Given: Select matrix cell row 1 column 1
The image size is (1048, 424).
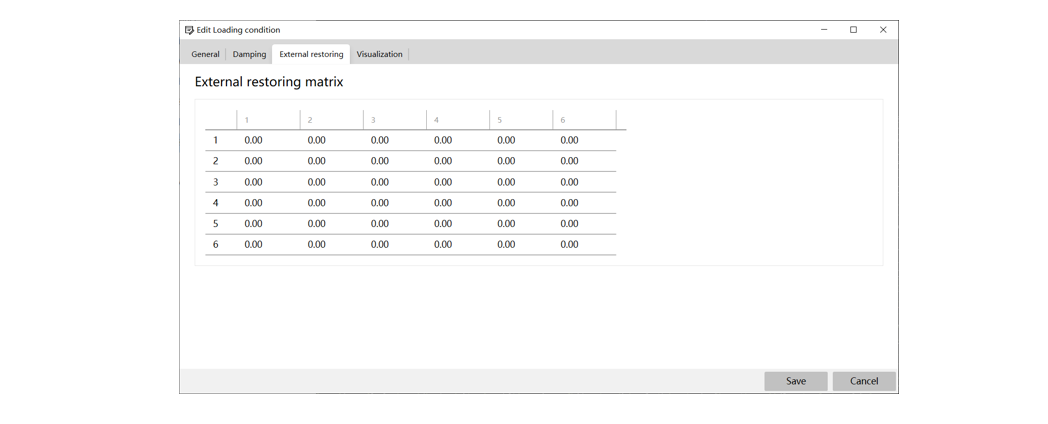Looking at the screenshot, I should pyautogui.click(x=268, y=140).
